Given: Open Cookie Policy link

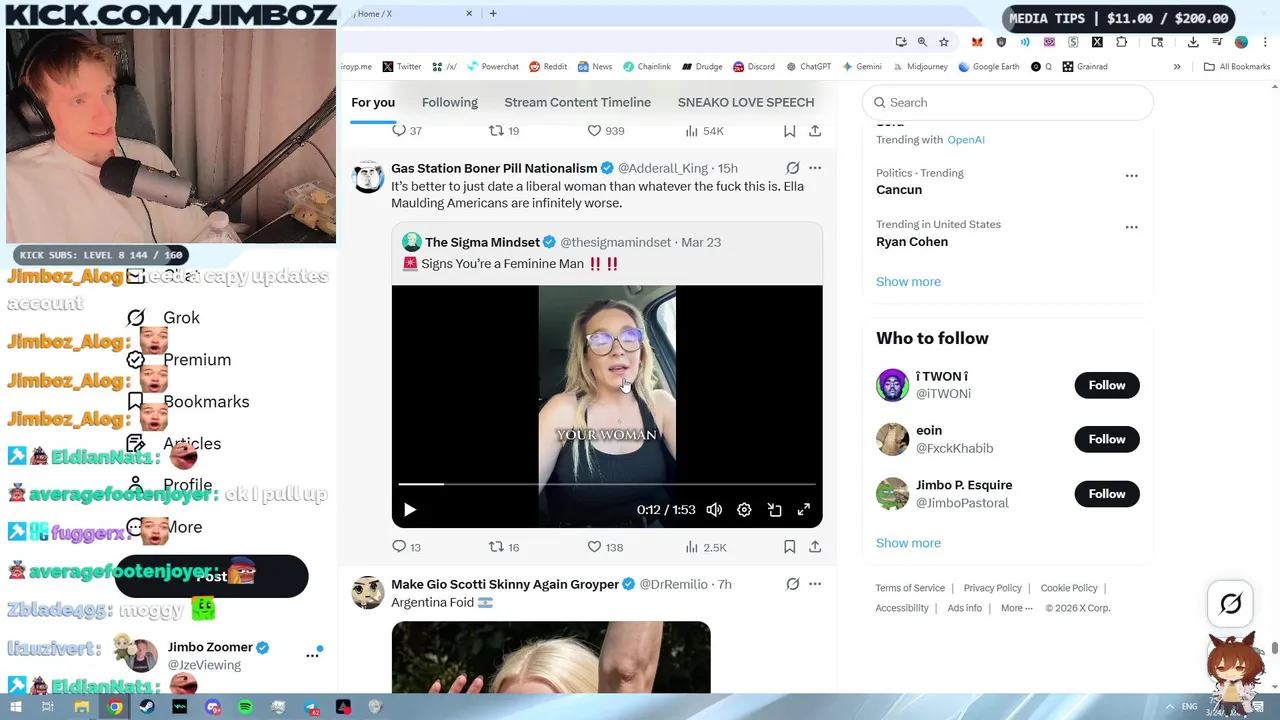Looking at the screenshot, I should pyautogui.click(x=1069, y=588).
